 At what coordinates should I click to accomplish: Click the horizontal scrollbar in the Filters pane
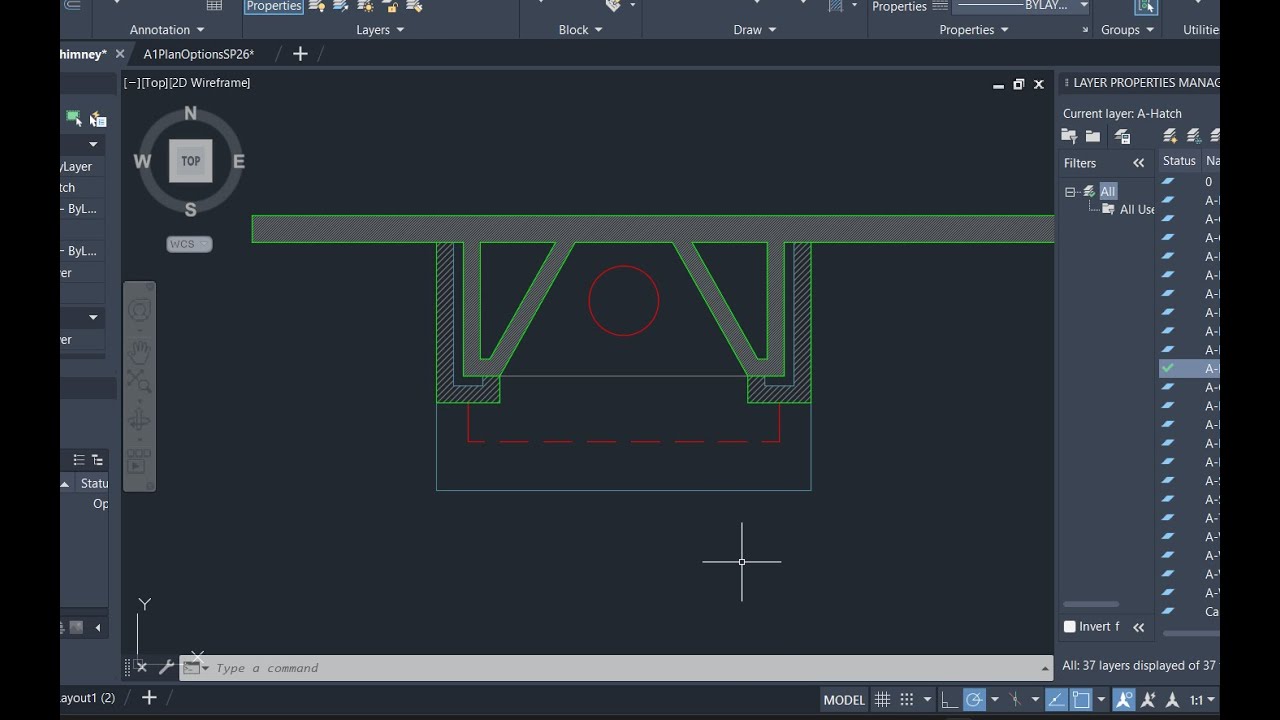click(1091, 604)
